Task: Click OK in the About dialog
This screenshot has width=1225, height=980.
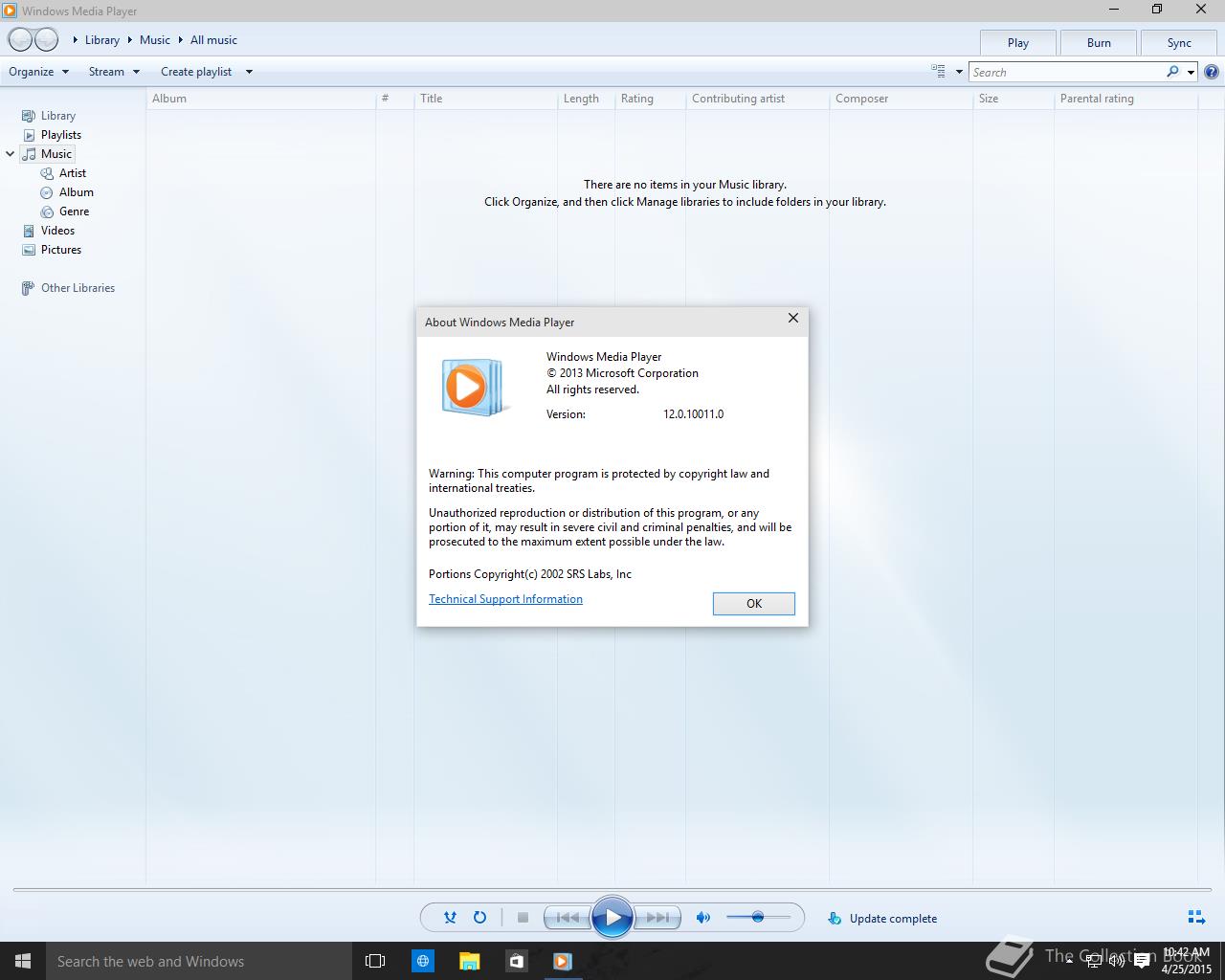Action: pos(754,603)
